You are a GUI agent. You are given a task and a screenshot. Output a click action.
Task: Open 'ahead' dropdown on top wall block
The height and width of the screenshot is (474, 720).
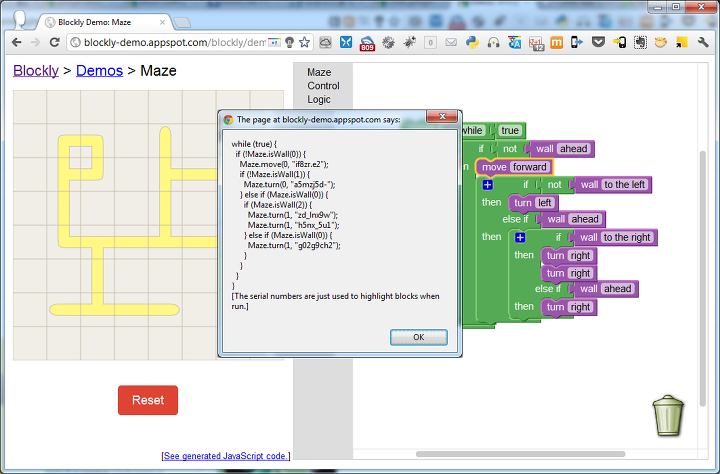point(574,149)
